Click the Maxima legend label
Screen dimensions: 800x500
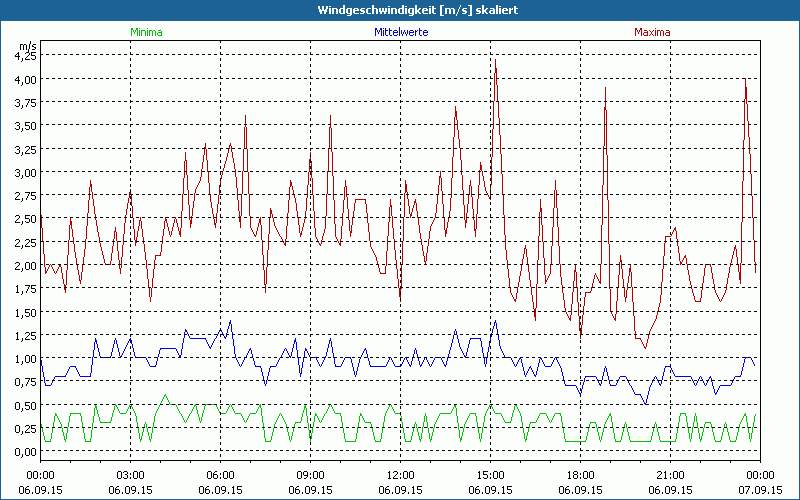pyautogui.click(x=653, y=32)
